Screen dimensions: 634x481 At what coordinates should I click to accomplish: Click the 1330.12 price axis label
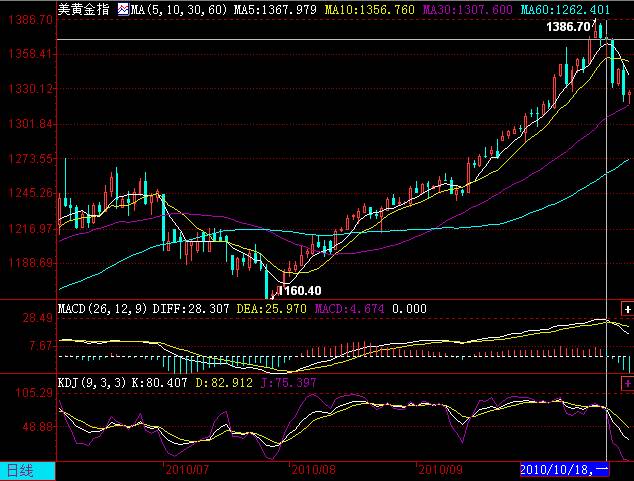tap(31, 88)
